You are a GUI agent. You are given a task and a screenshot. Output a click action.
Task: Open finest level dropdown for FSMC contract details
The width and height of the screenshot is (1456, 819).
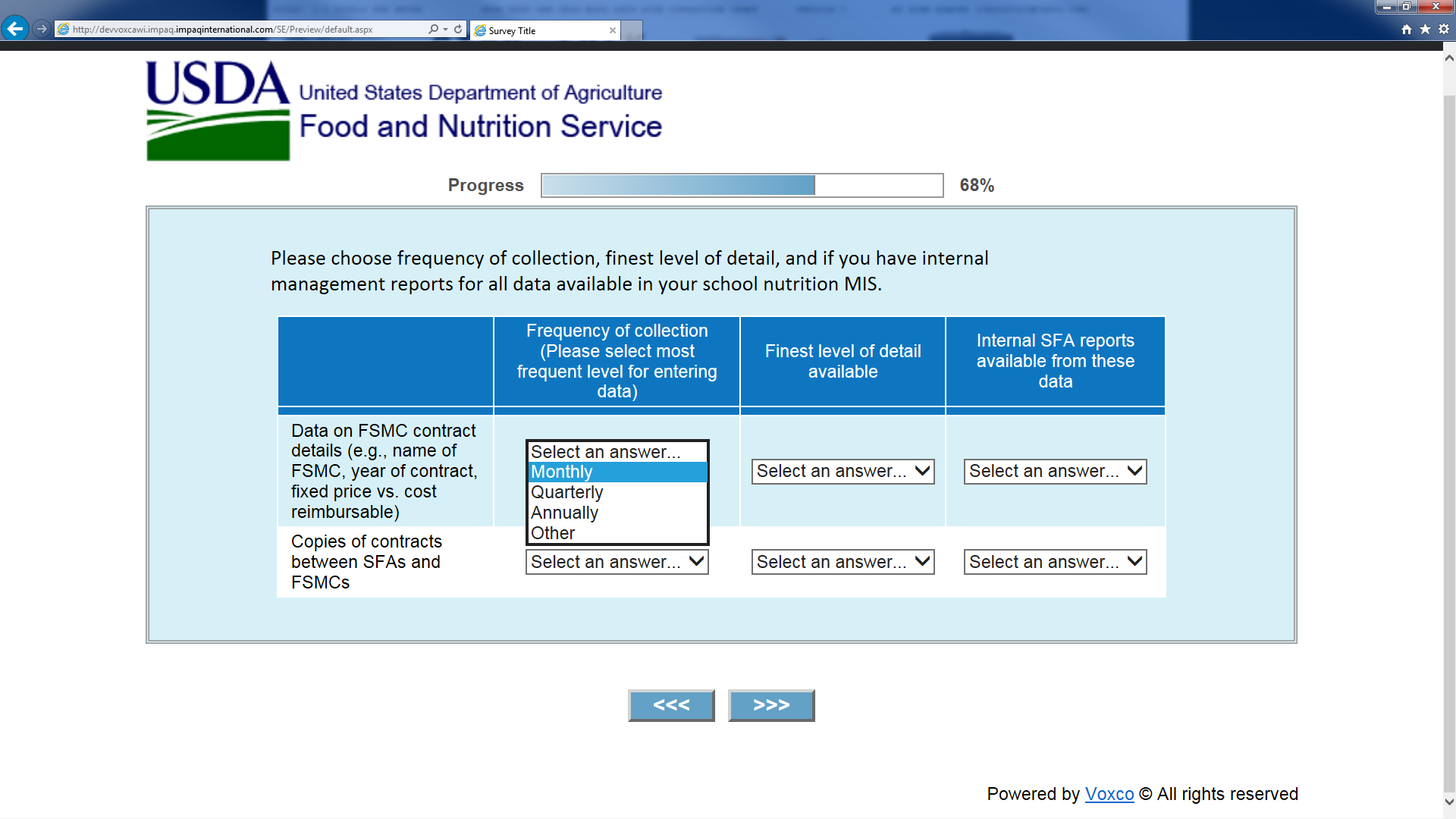[843, 471]
